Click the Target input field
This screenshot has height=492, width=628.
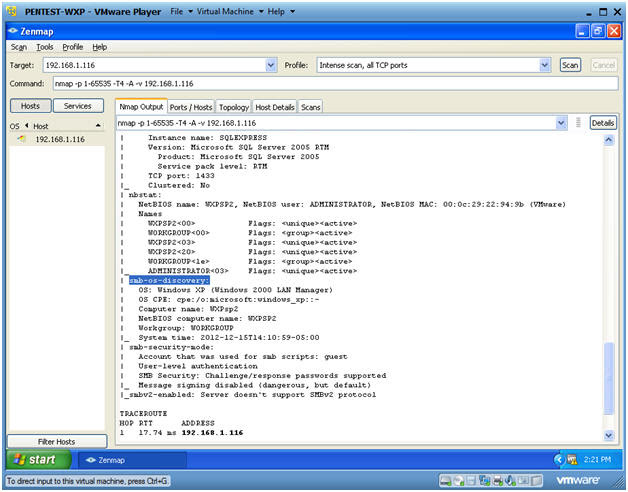click(x=154, y=65)
